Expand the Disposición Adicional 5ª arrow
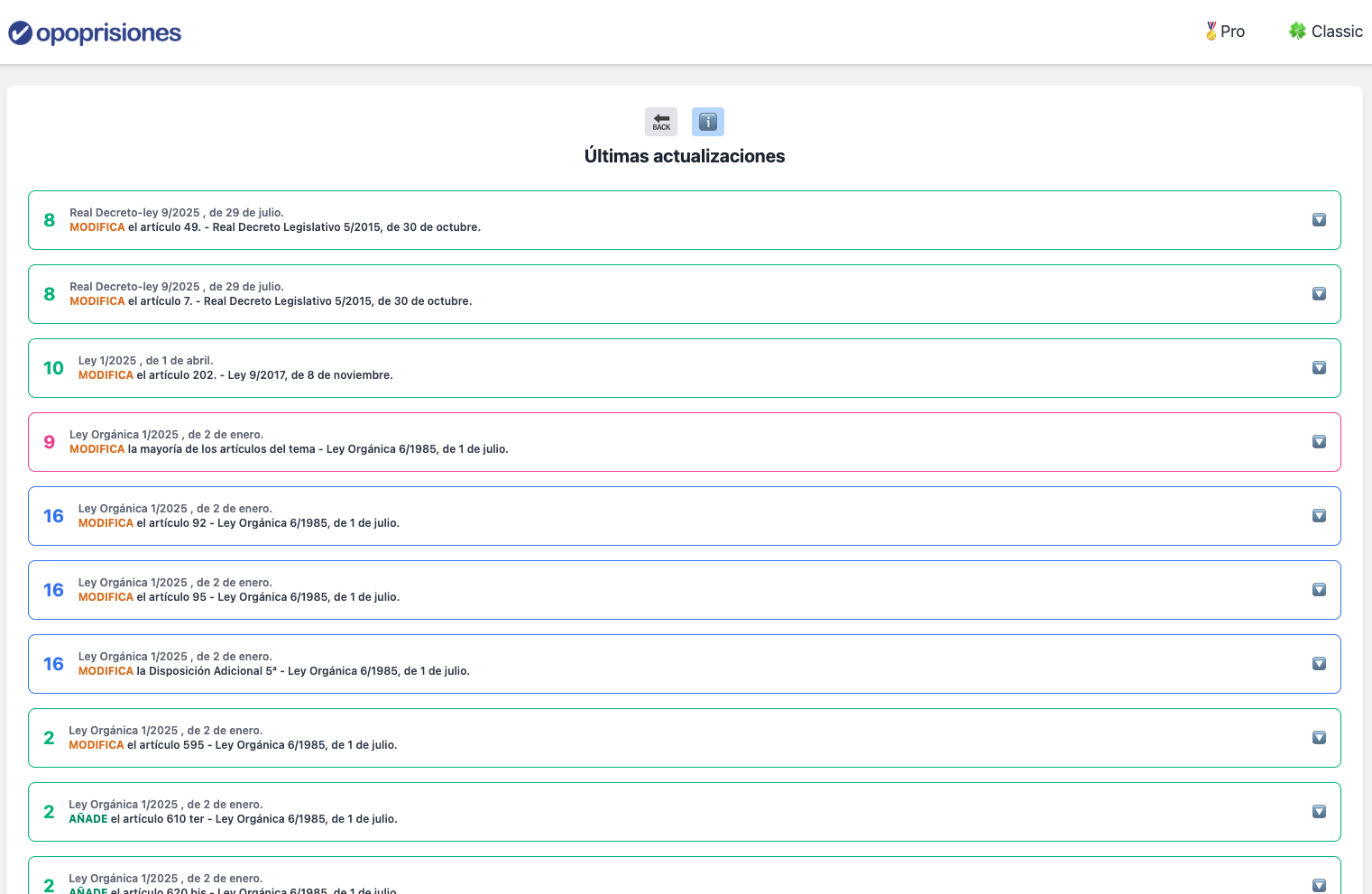The height and width of the screenshot is (894, 1372). (1319, 664)
